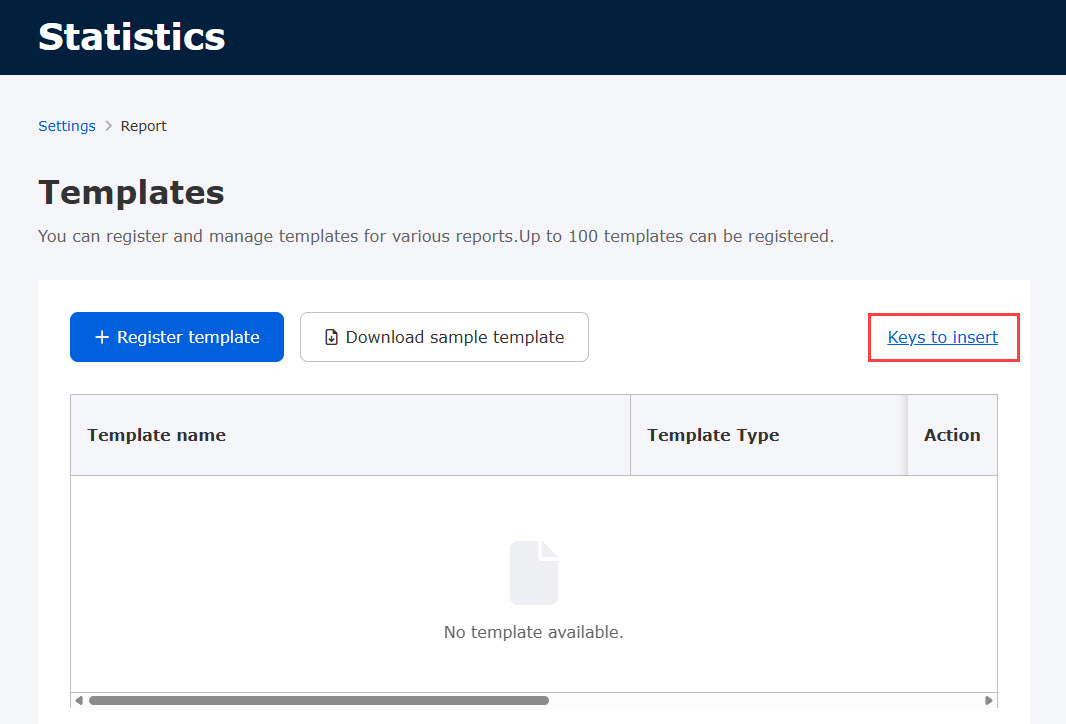Click the Statistics header title

(x=132, y=37)
